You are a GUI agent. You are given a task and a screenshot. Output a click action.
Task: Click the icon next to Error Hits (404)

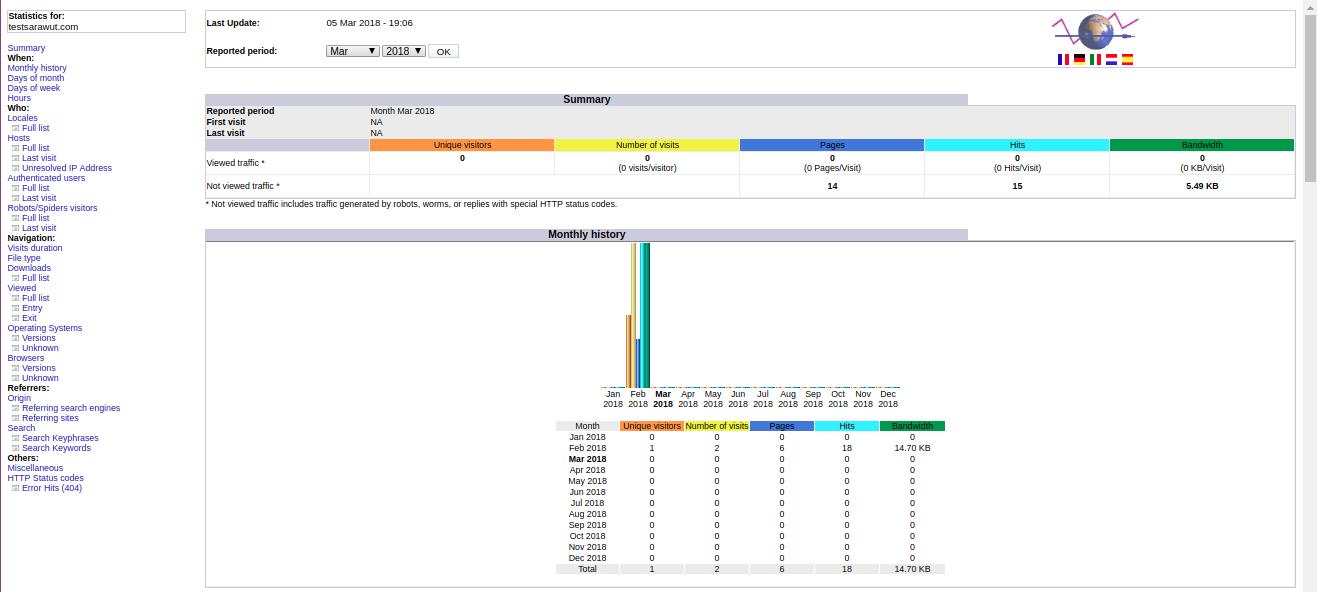15,488
